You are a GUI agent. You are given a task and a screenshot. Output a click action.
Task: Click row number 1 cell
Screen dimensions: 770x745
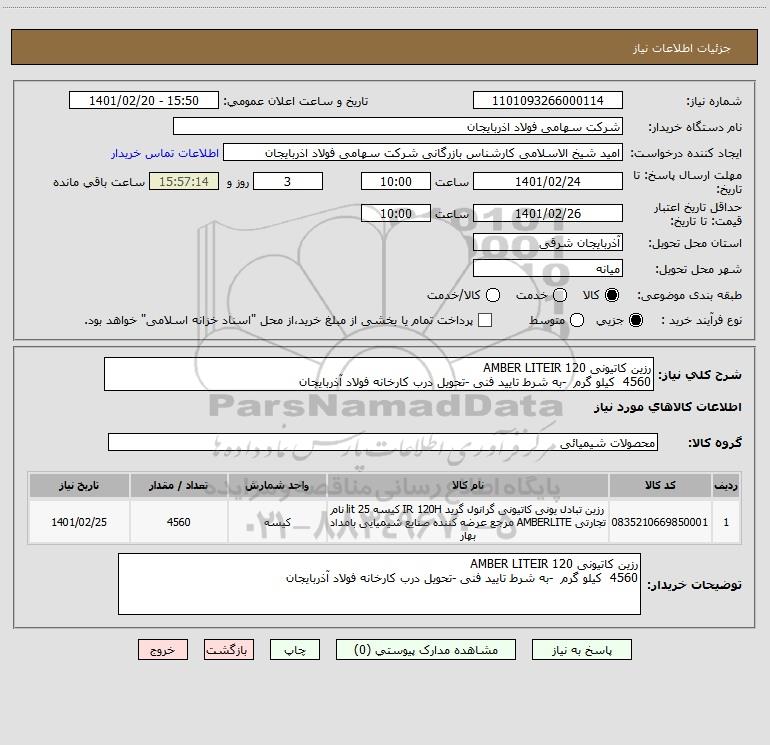(x=726, y=522)
